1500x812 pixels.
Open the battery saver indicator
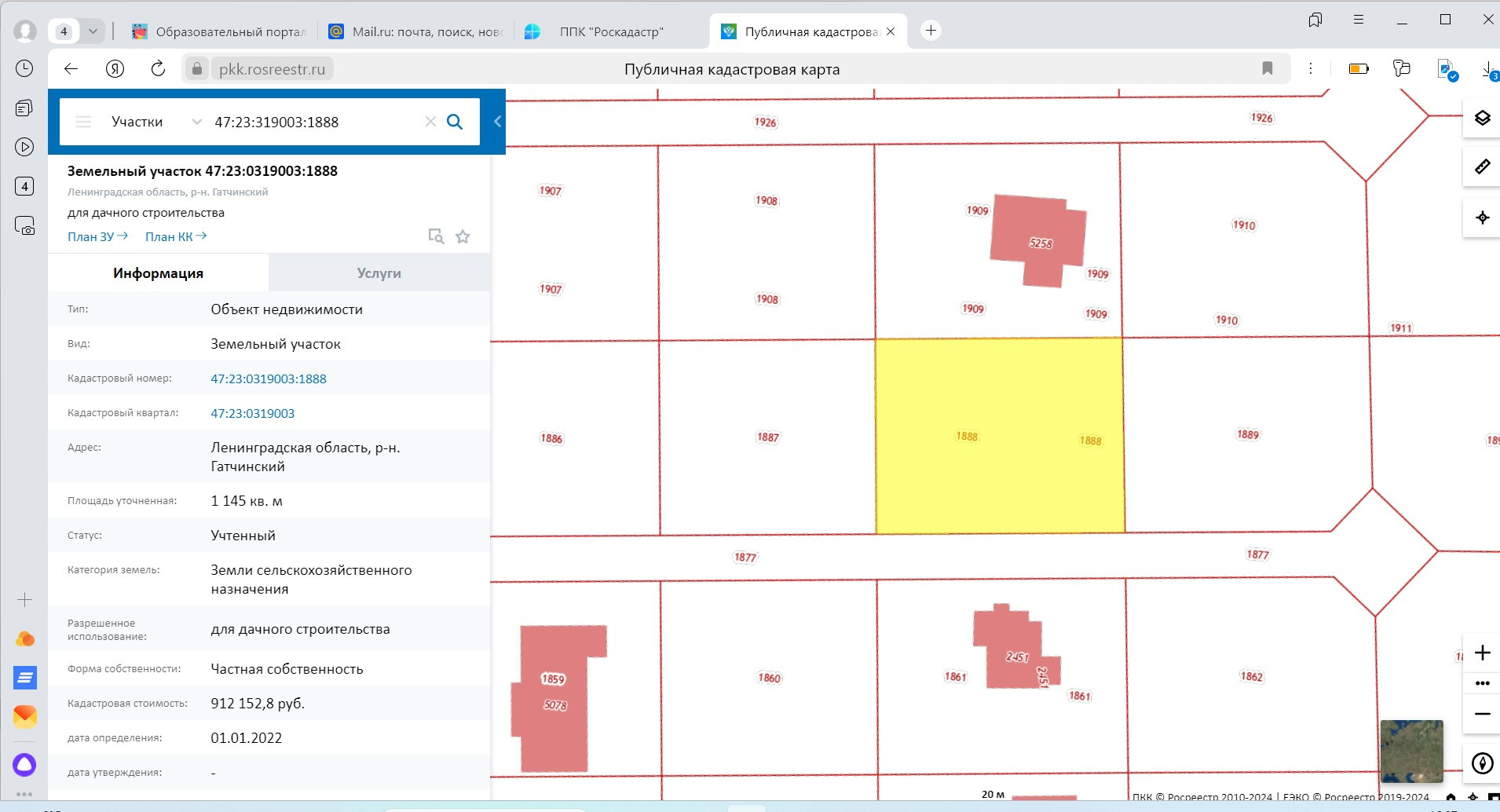(1359, 69)
